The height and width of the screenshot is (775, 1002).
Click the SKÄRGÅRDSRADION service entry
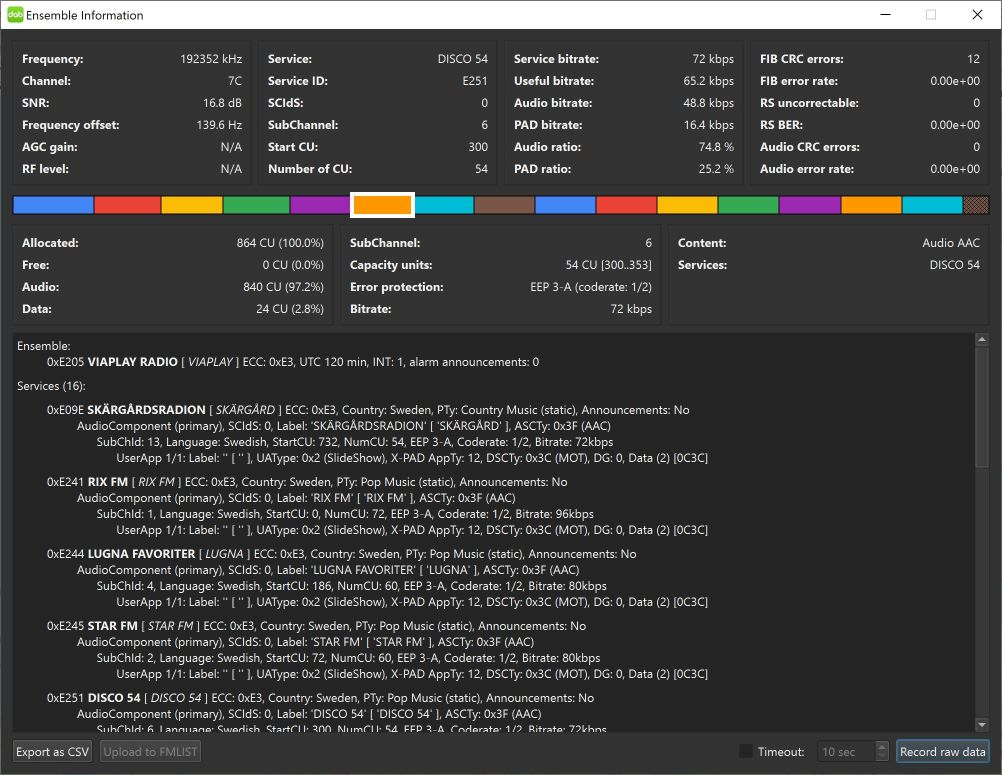click(146, 410)
